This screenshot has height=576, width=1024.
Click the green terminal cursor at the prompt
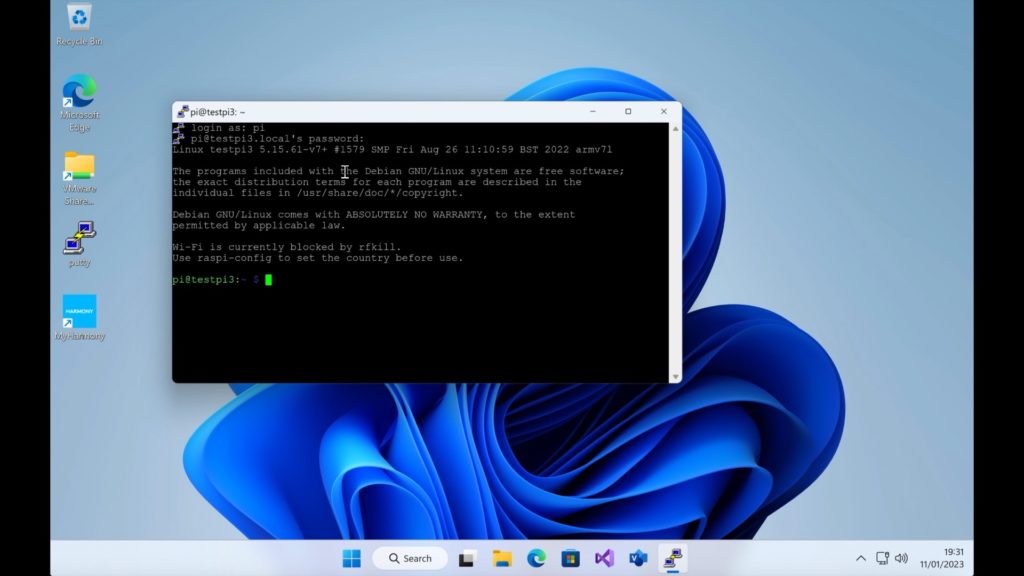click(268, 280)
